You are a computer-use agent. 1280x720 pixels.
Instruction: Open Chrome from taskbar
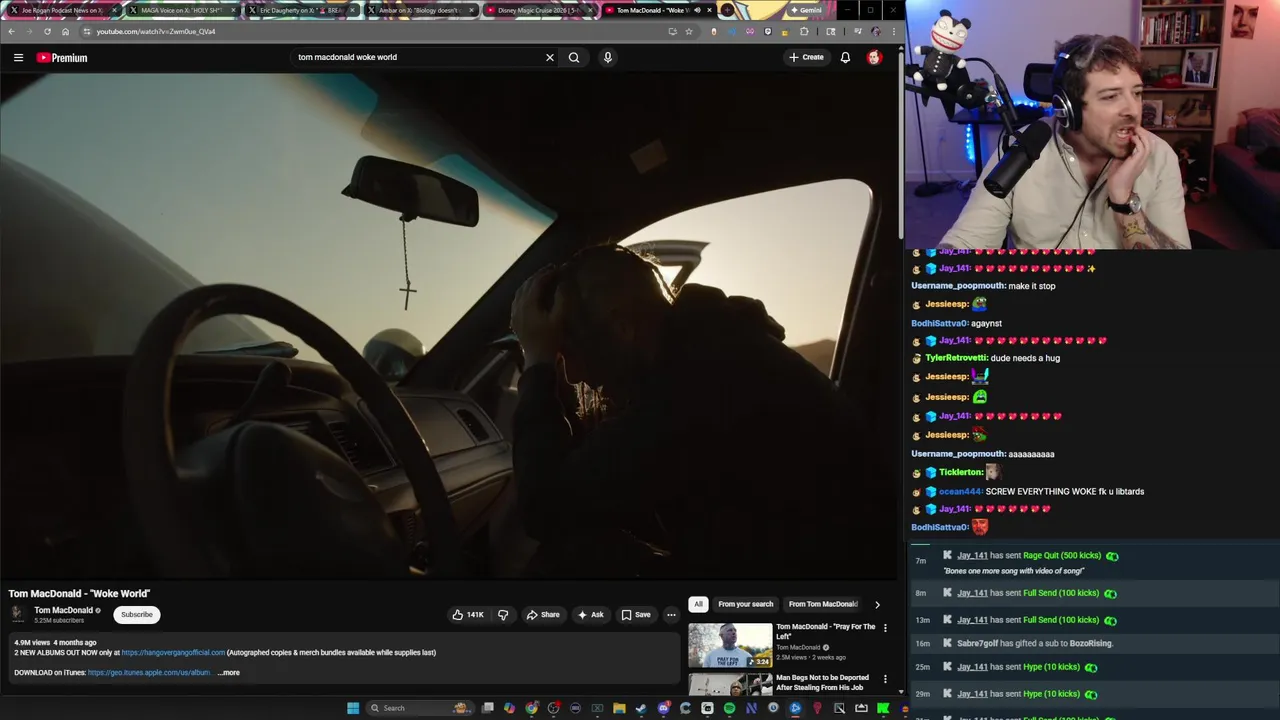coord(531,708)
